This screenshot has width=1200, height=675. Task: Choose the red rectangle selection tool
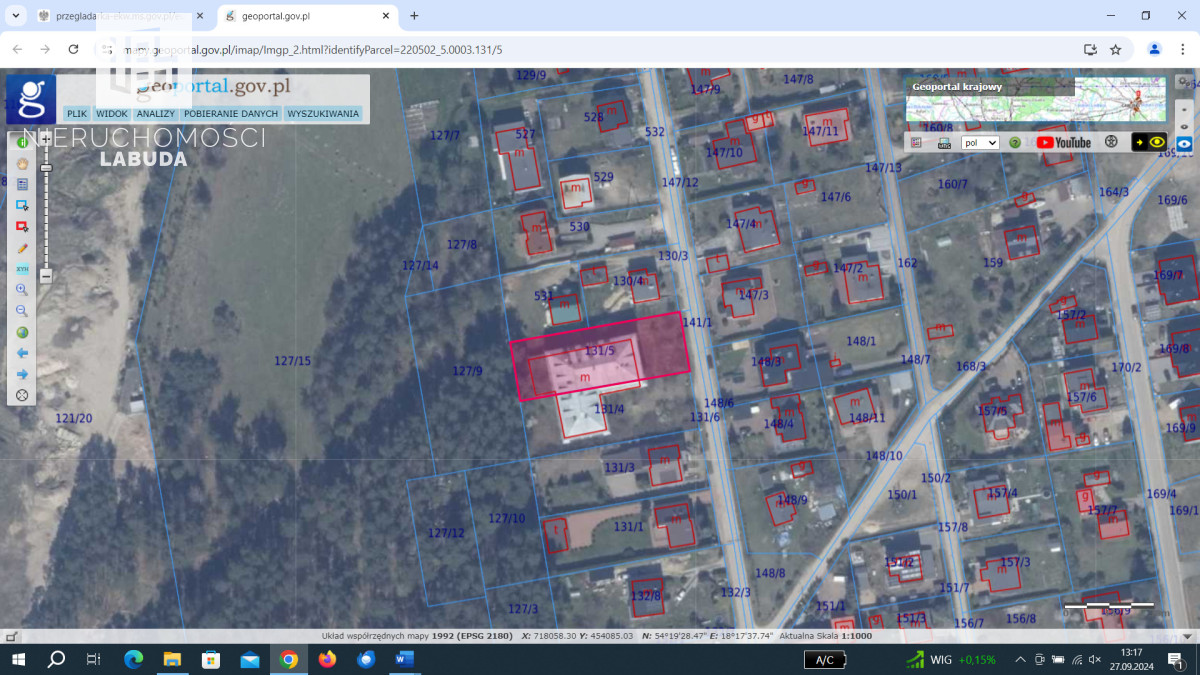point(22,226)
